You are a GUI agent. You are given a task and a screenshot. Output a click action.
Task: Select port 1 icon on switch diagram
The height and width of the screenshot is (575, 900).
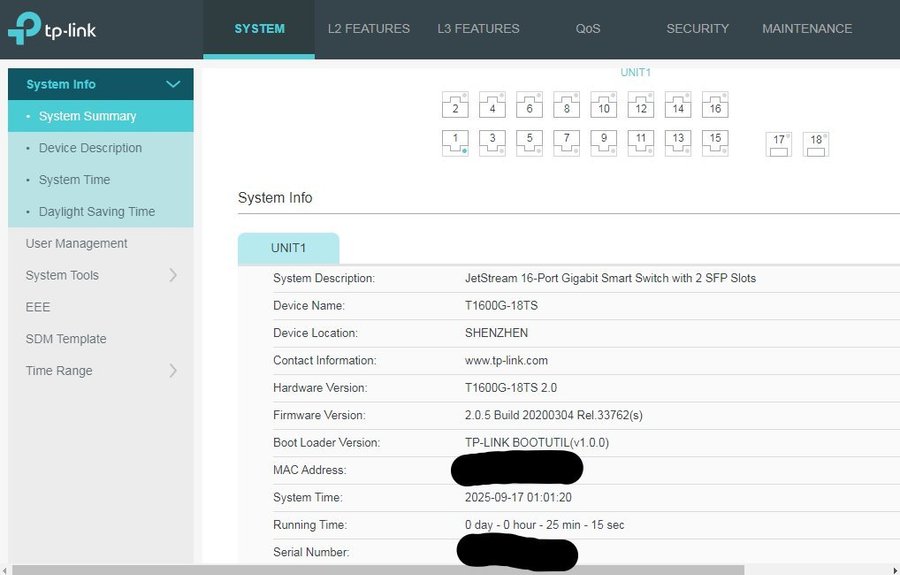pyautogui.click(x=455, y=143)
